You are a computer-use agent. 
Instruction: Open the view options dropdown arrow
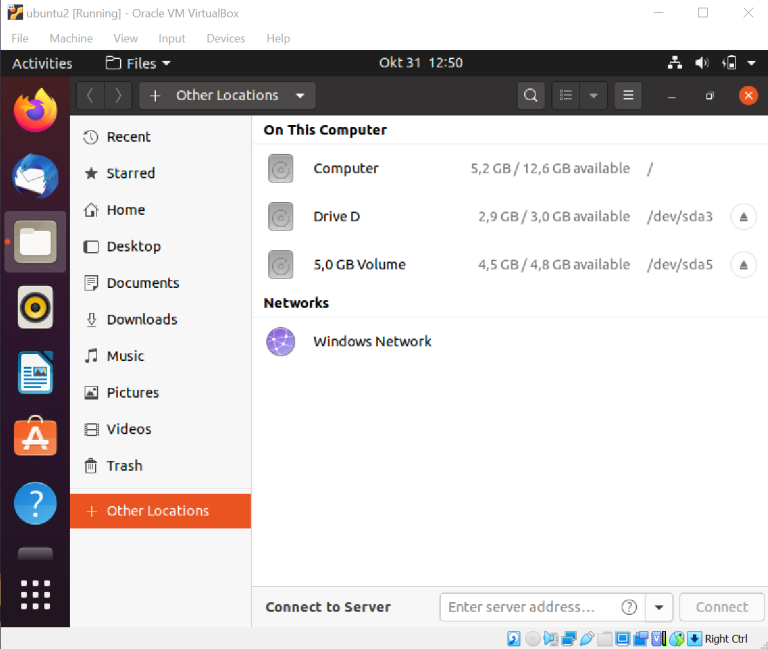594,95
